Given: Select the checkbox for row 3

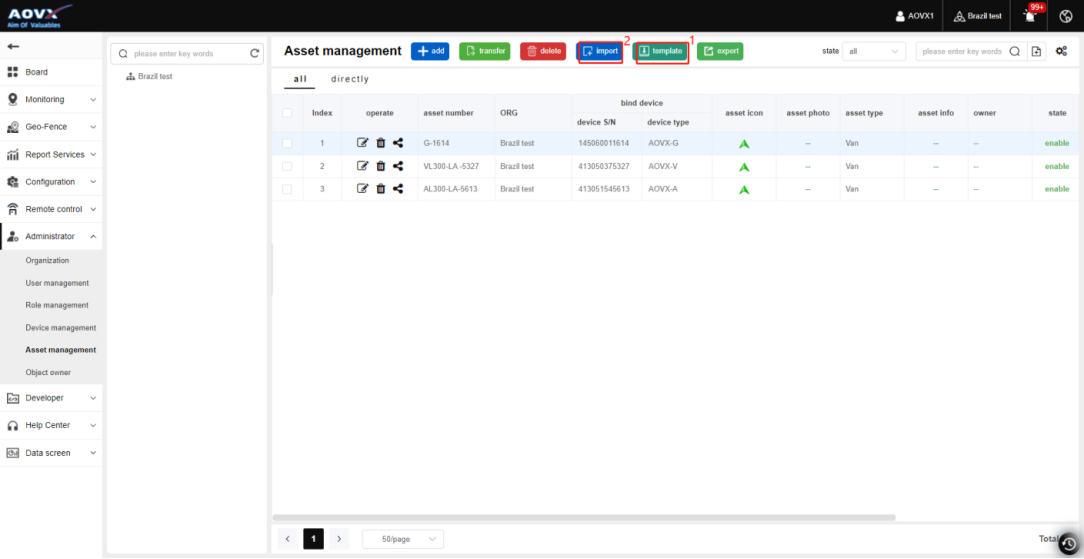Looking at the screenshot, I should tap(287, 189).
